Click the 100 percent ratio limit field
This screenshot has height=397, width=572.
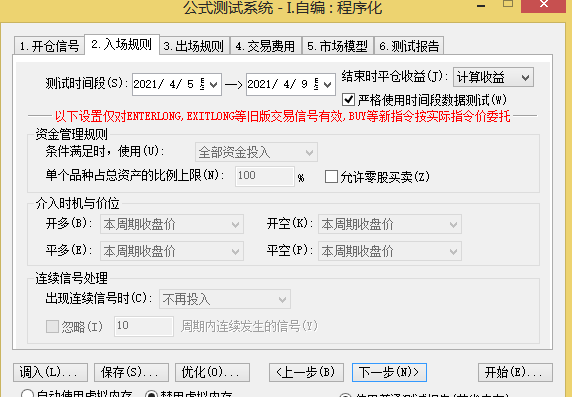click(265, 176)
